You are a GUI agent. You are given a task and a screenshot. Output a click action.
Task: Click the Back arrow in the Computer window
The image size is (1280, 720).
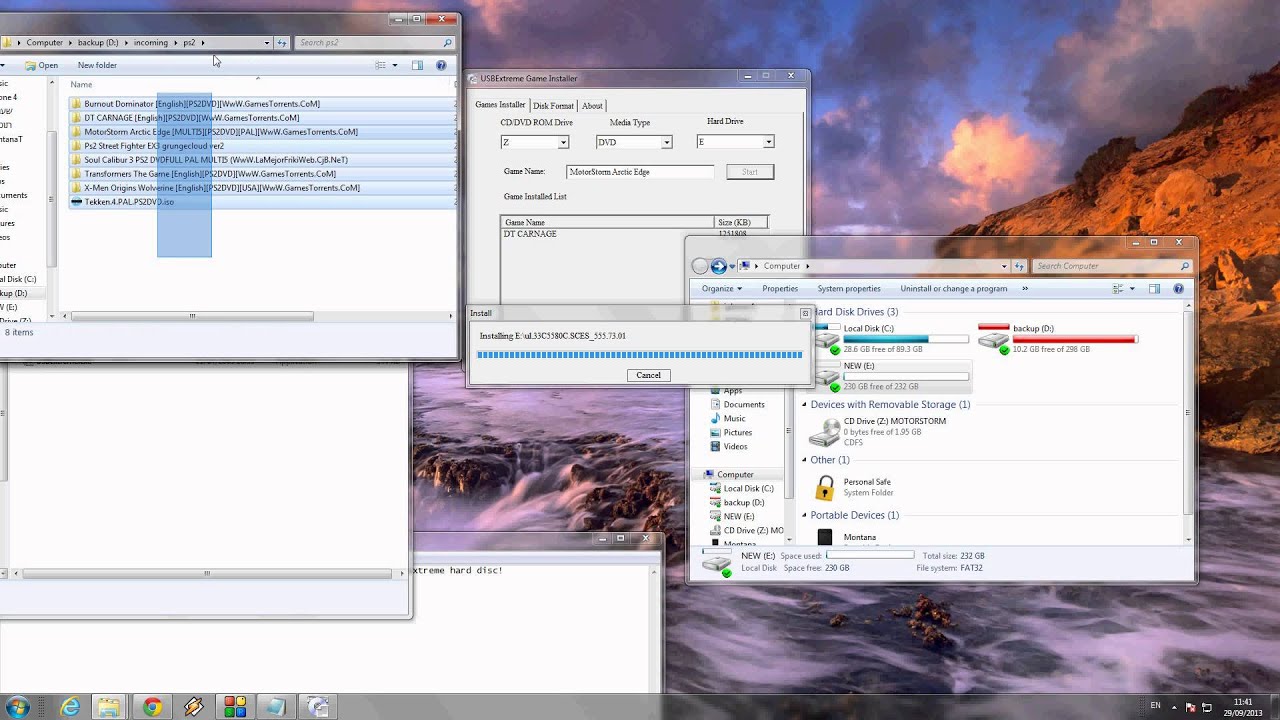[x=700, y=266]
